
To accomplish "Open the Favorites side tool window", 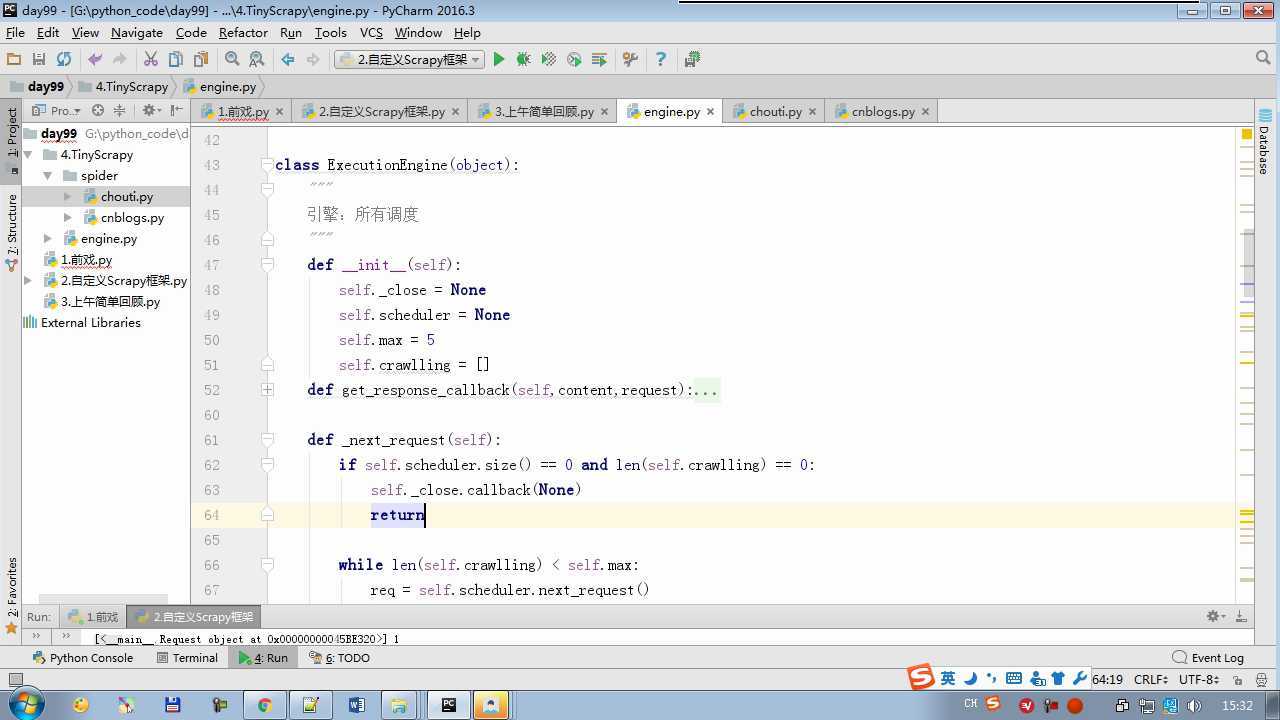I will click(12, 596).
